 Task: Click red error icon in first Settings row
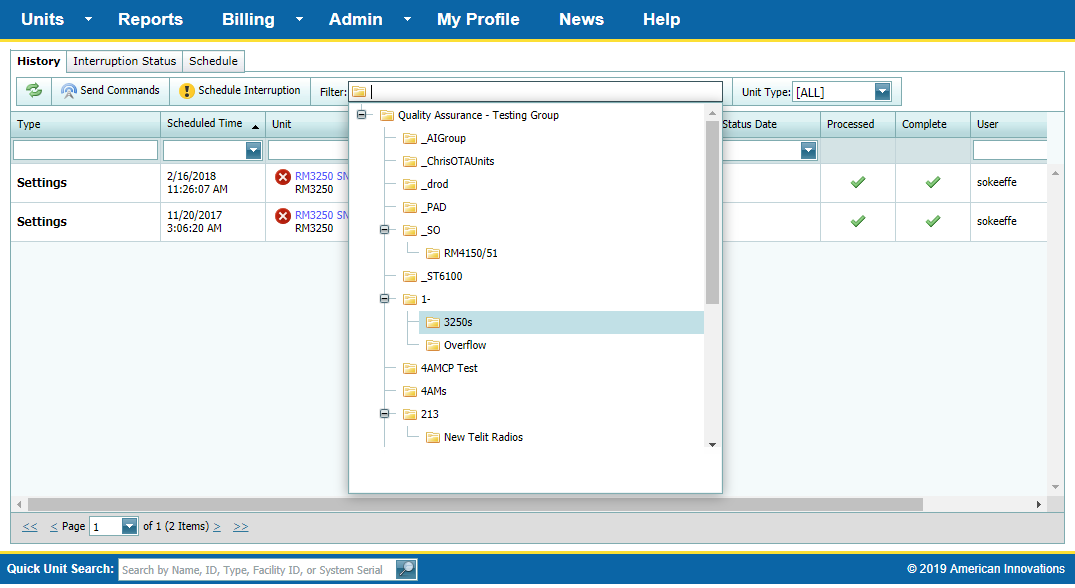(x=283, y=177)
